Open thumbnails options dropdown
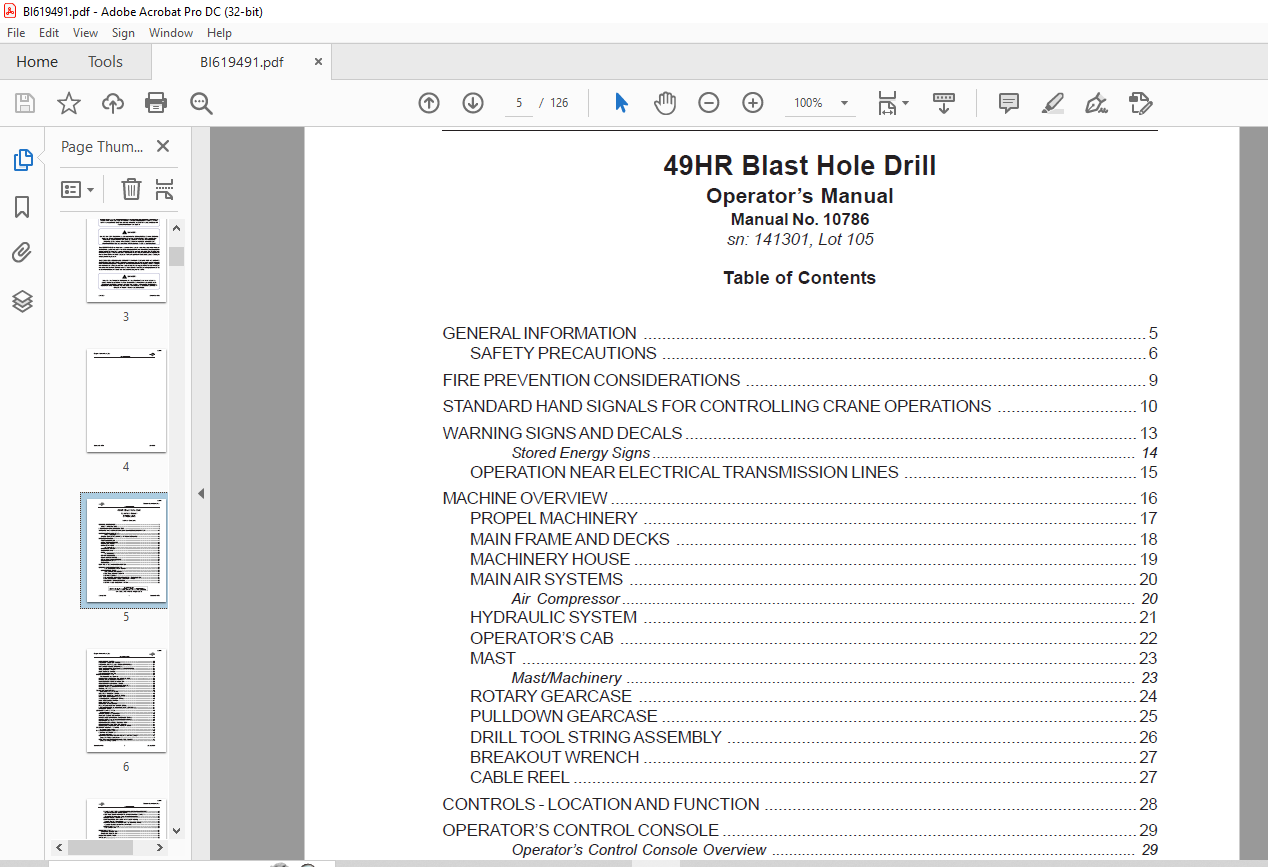The image size is (1268, 867). 78,189
